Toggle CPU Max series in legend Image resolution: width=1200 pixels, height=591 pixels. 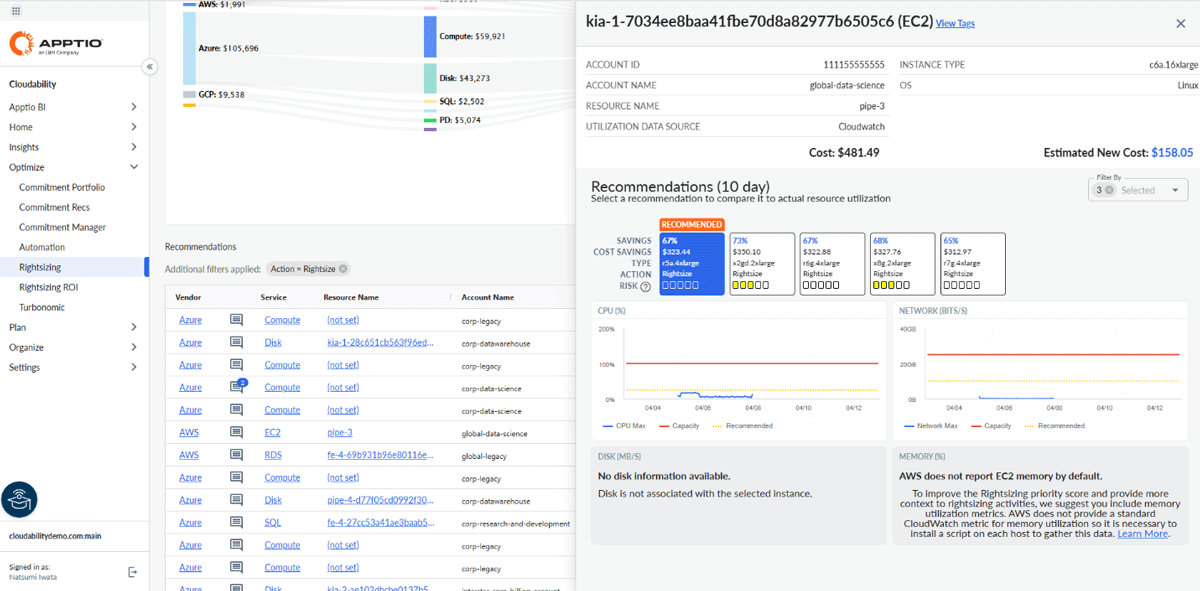(x=625, y=425)
